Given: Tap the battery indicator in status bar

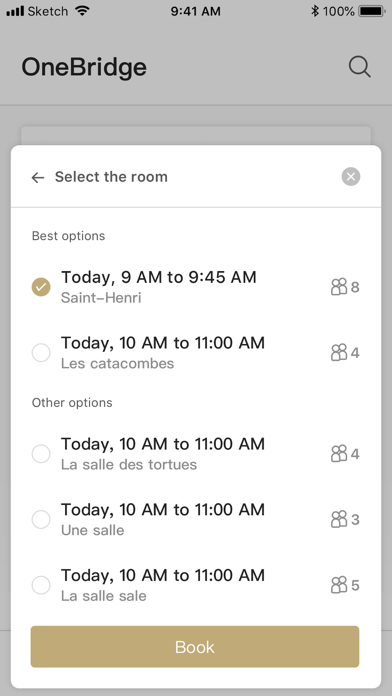Looking at the screenshot, I should (x=372, y=11).
